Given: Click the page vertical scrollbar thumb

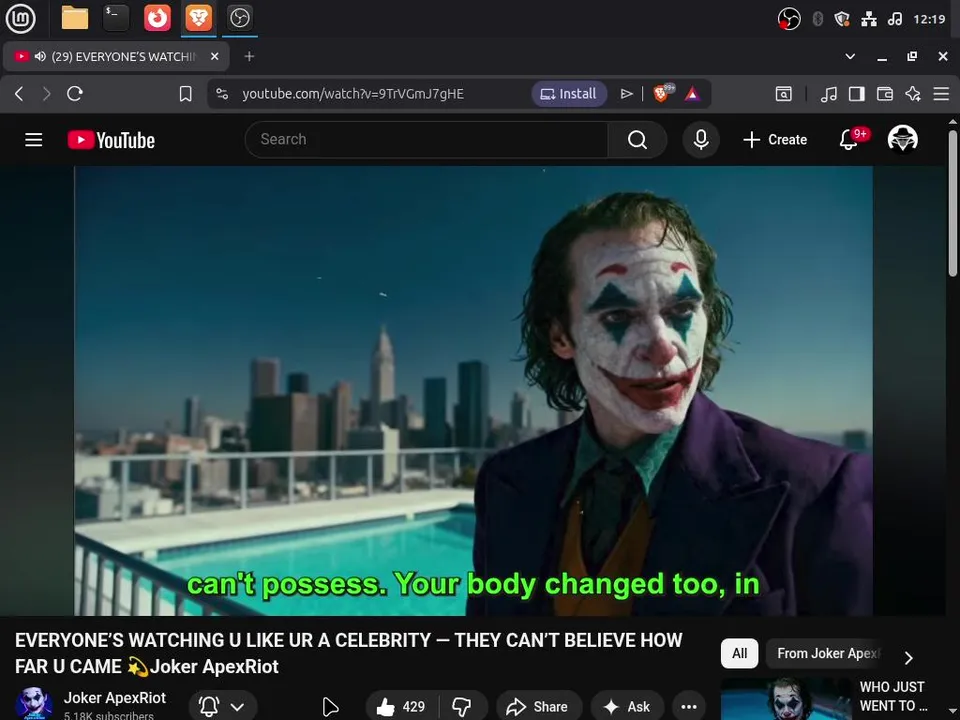Looking at the screenshot, I should tap(953, 202).
